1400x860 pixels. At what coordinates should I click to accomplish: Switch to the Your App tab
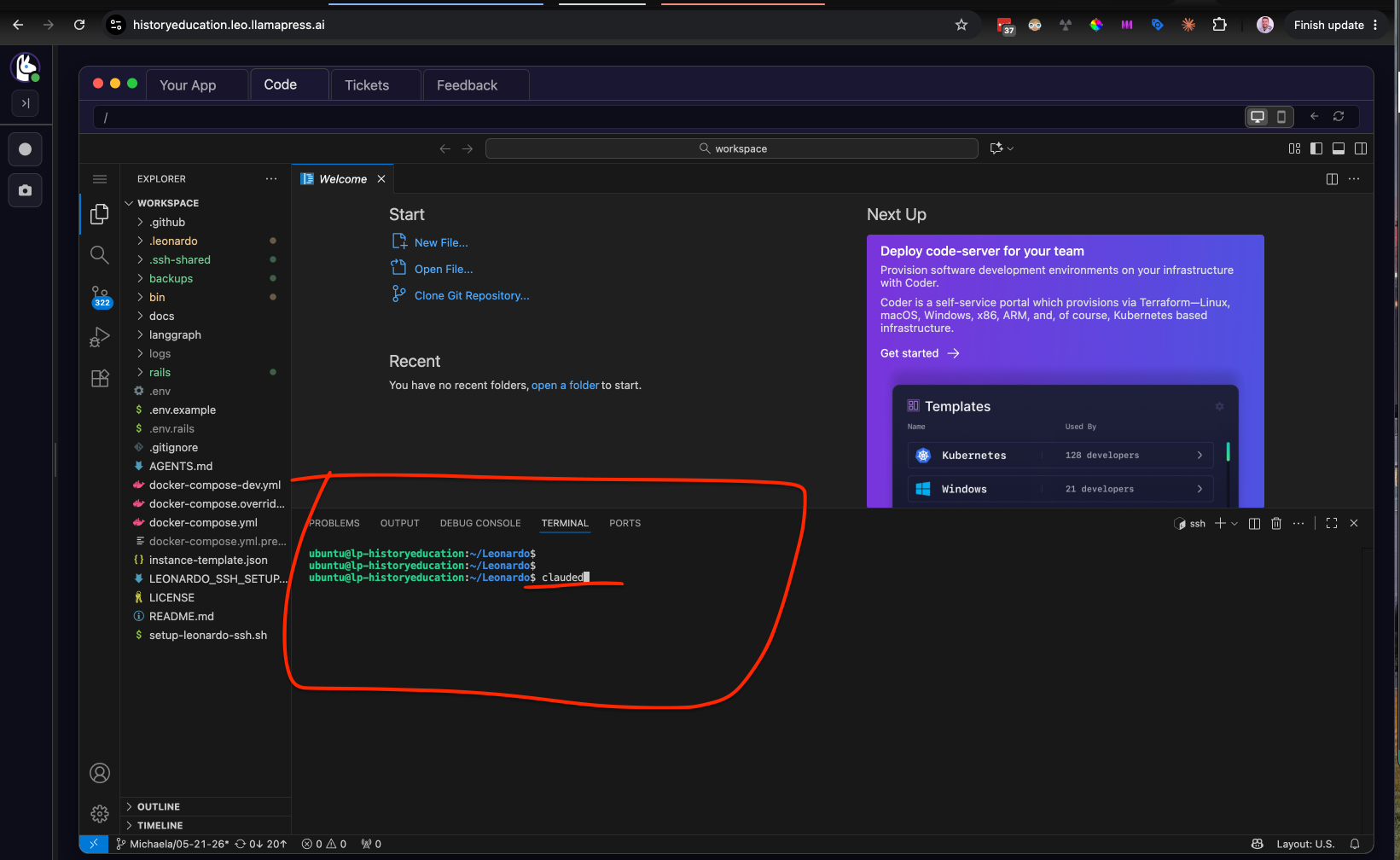[197, 85]
